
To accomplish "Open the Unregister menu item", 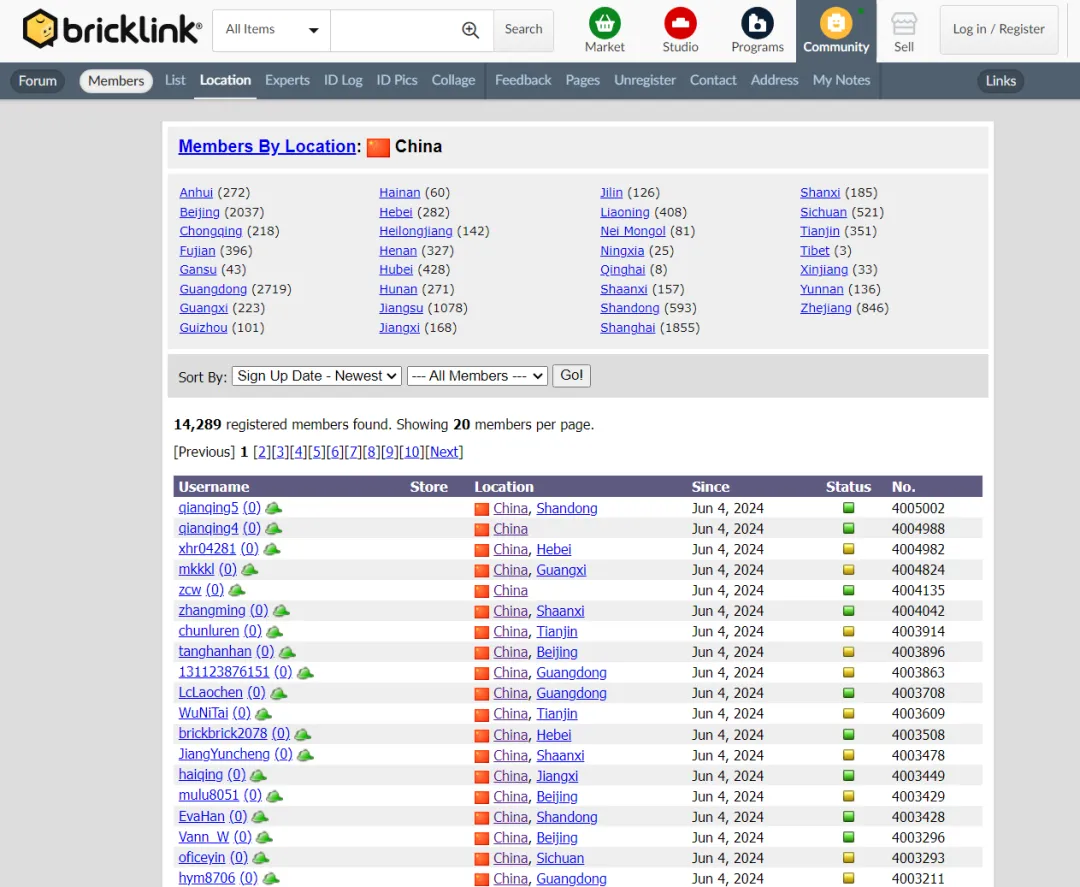I will [x=645, y=80].
